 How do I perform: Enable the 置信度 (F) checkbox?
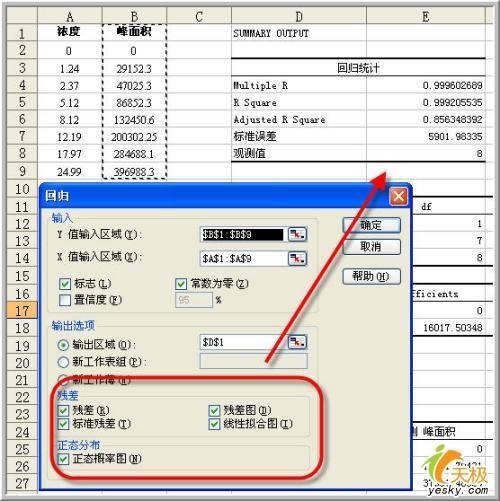65,300
